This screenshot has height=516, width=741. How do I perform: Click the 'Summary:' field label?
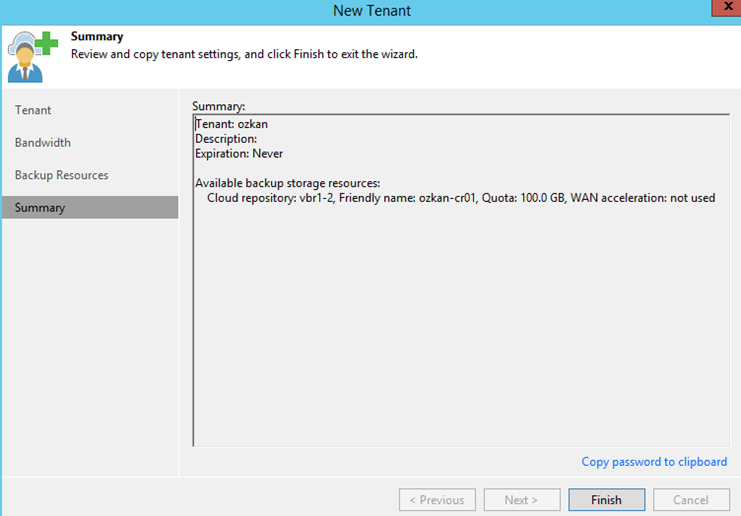[x=218, y=106]
